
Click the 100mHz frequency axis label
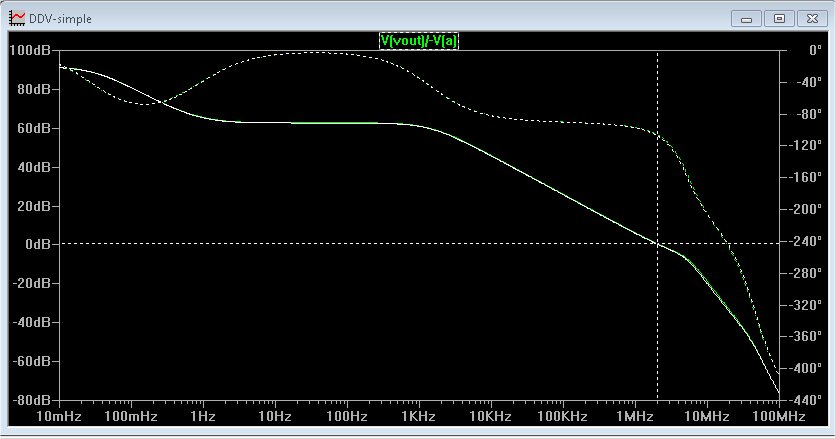pos(131,416)
